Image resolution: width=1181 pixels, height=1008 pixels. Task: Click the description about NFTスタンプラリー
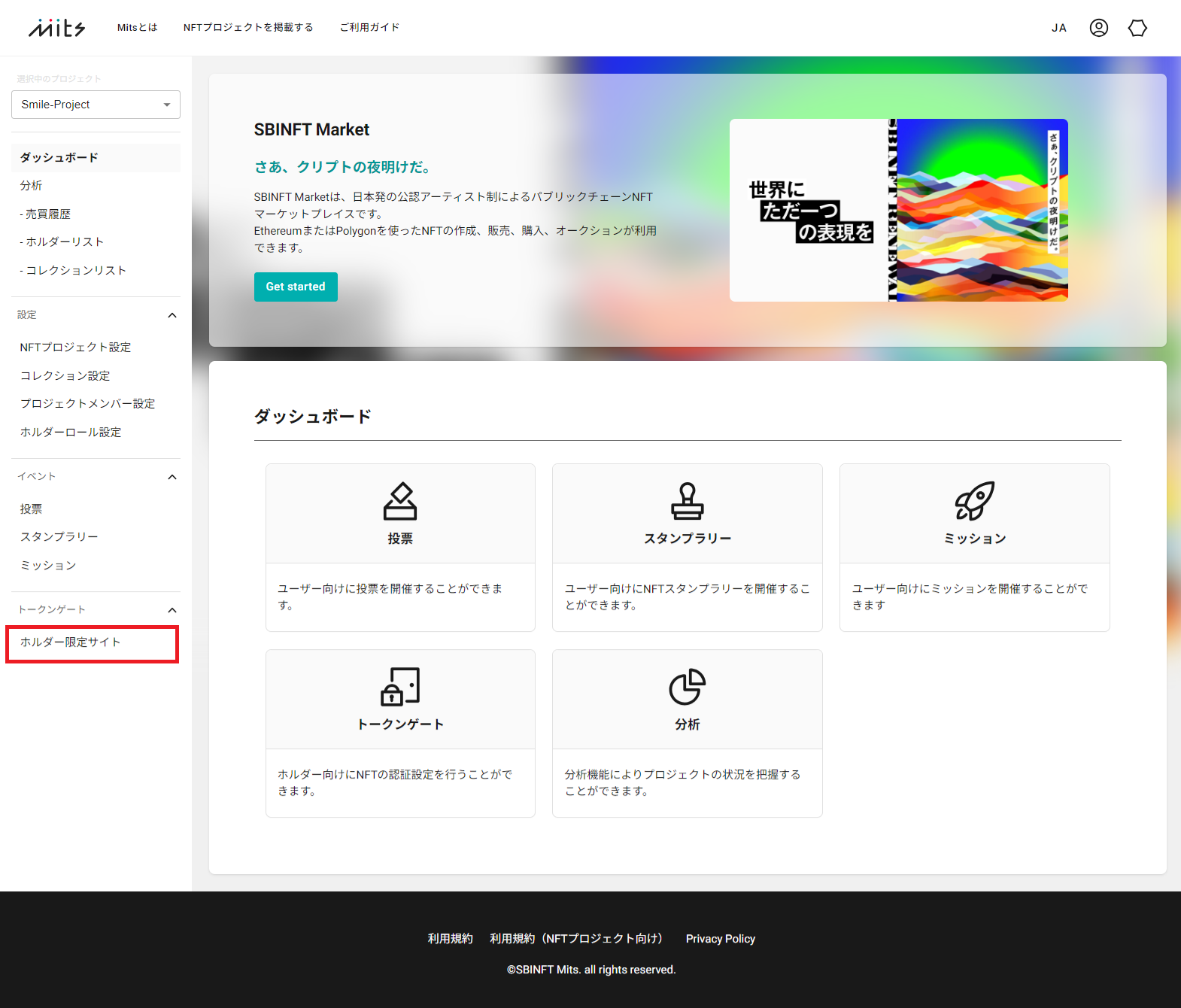688,597
